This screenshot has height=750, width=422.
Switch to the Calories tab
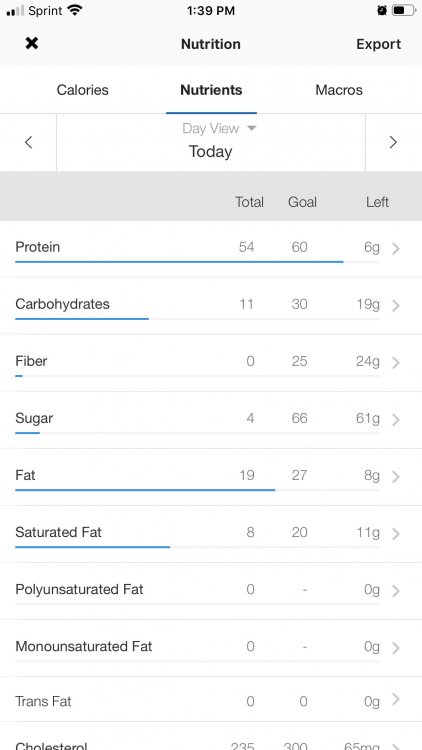pyautogui.click(x=82, y=90)
